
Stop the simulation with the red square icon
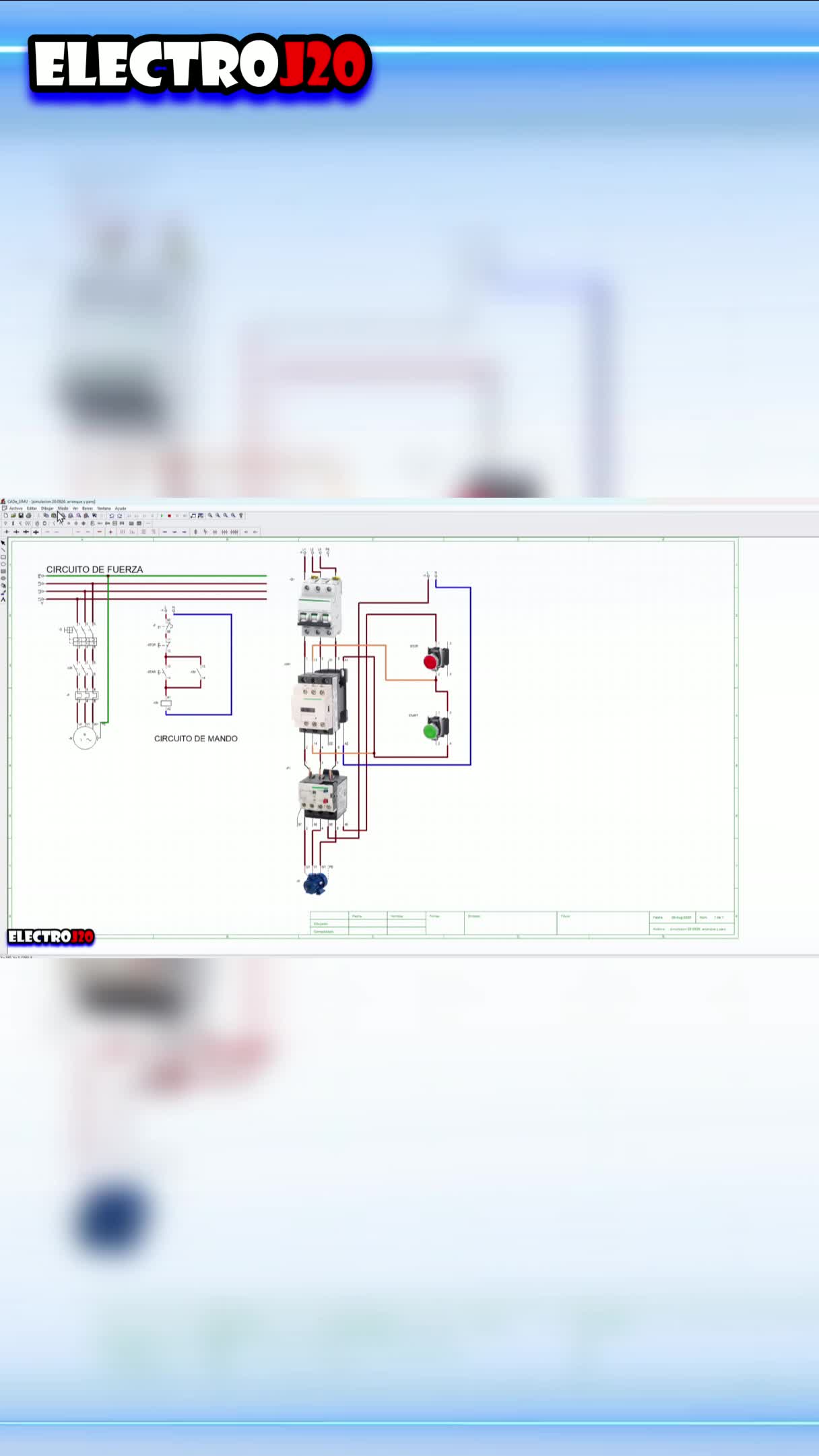pyautogui.click(x=169, y=516)
